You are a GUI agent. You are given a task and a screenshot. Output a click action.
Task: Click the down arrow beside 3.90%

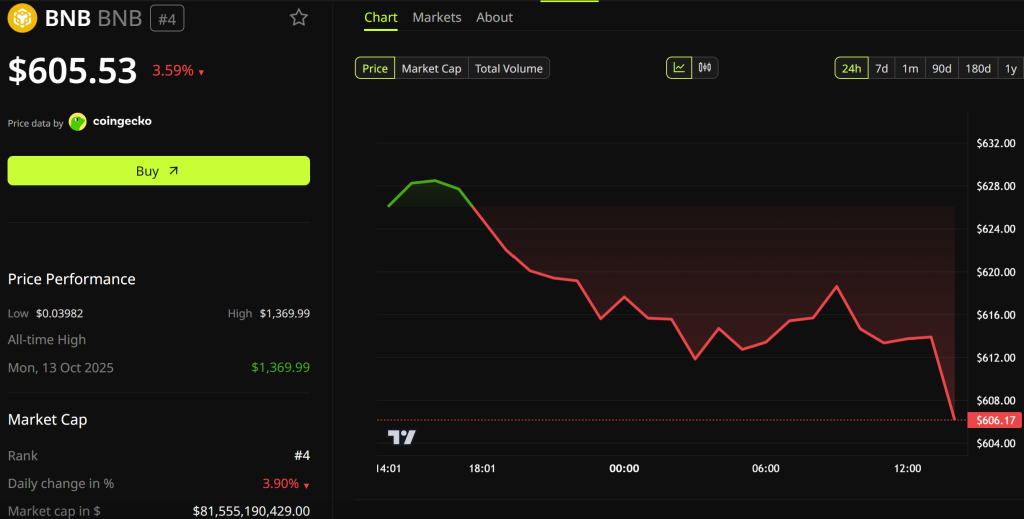(306, 485)
